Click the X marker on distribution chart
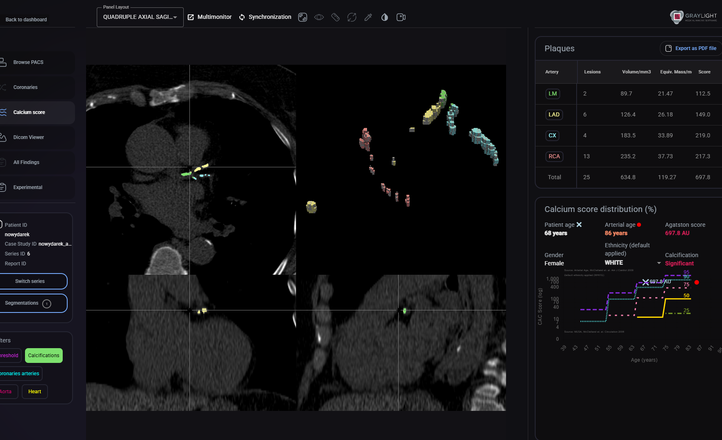 pos(646,282)
